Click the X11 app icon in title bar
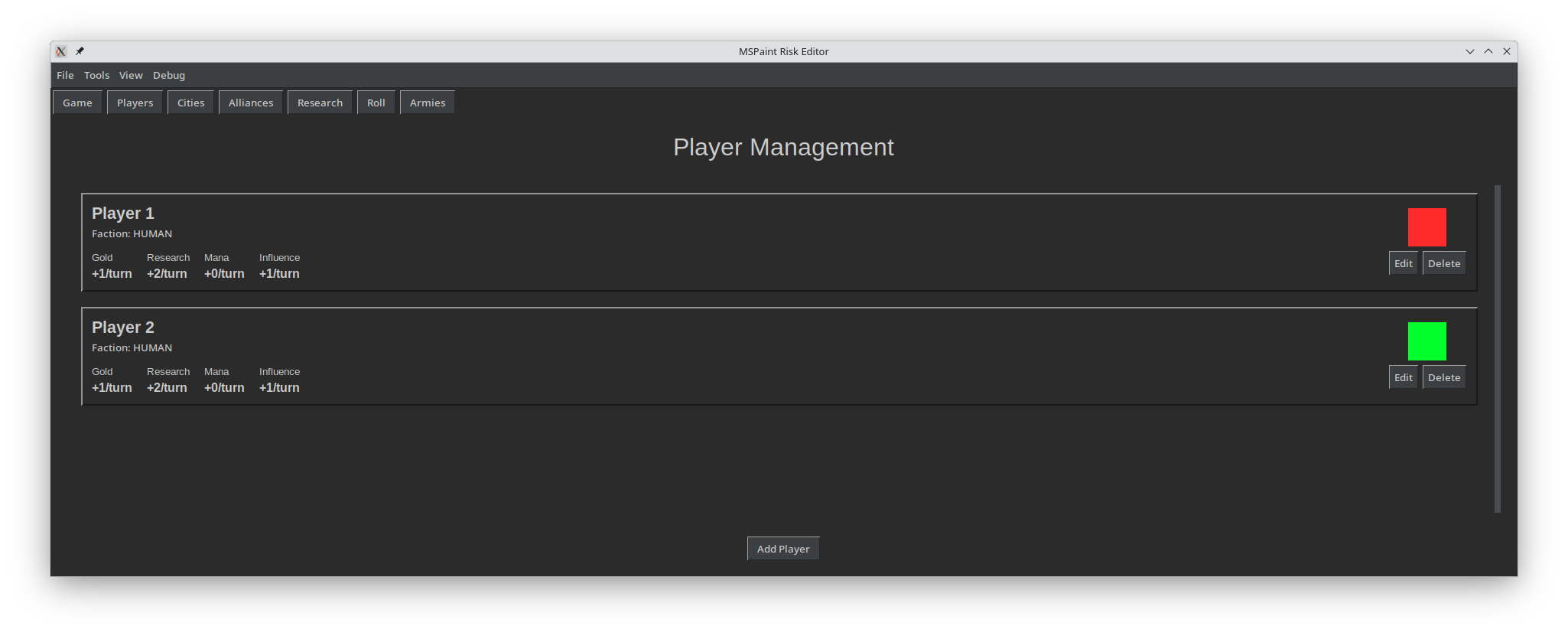Screen dimensions: 1568x636 pyautogui.click(x=61, y=51)
